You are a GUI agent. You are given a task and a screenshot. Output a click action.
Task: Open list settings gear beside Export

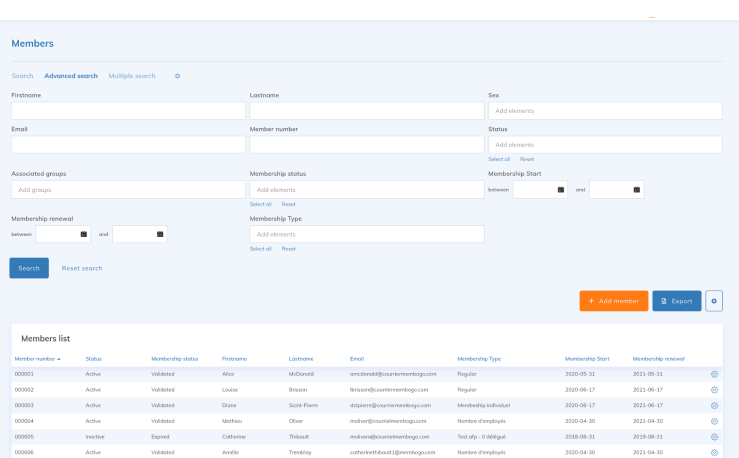(714, 301)
